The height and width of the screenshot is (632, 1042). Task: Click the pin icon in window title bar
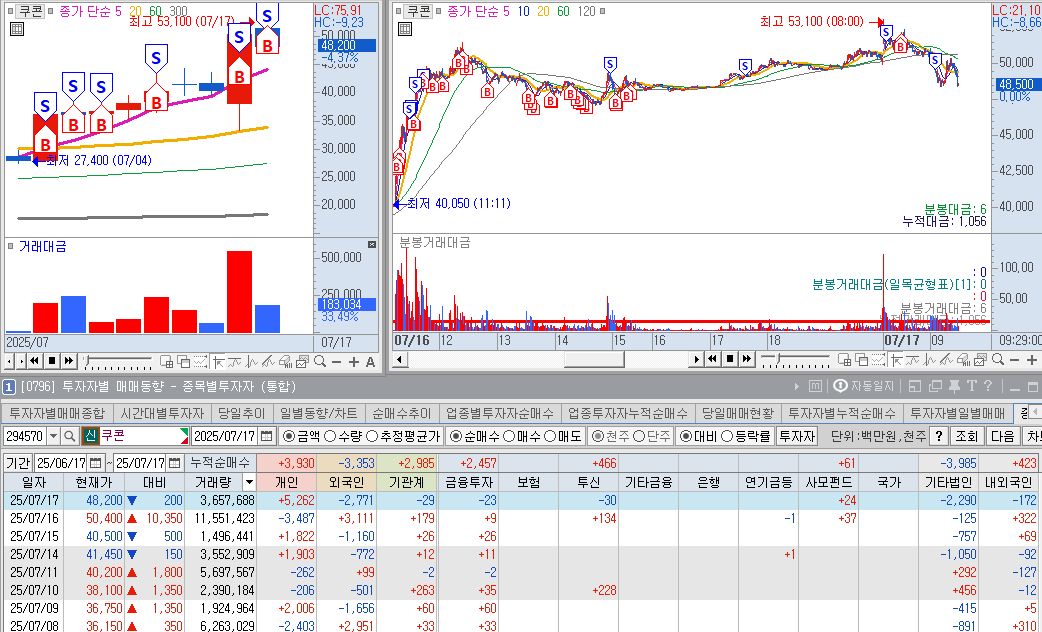click(x=955, y=386)
